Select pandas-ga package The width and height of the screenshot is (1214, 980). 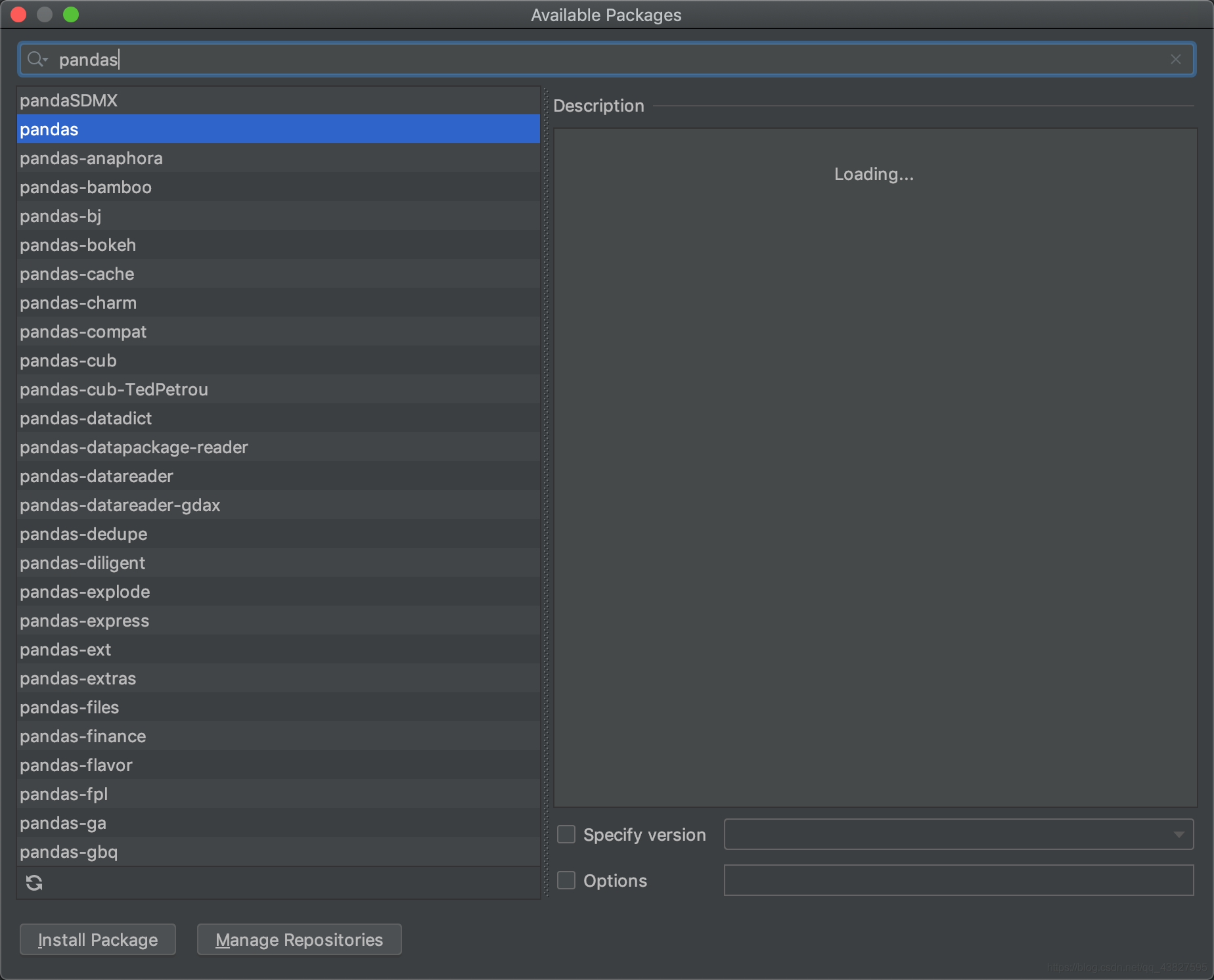(x=279, y=823)
